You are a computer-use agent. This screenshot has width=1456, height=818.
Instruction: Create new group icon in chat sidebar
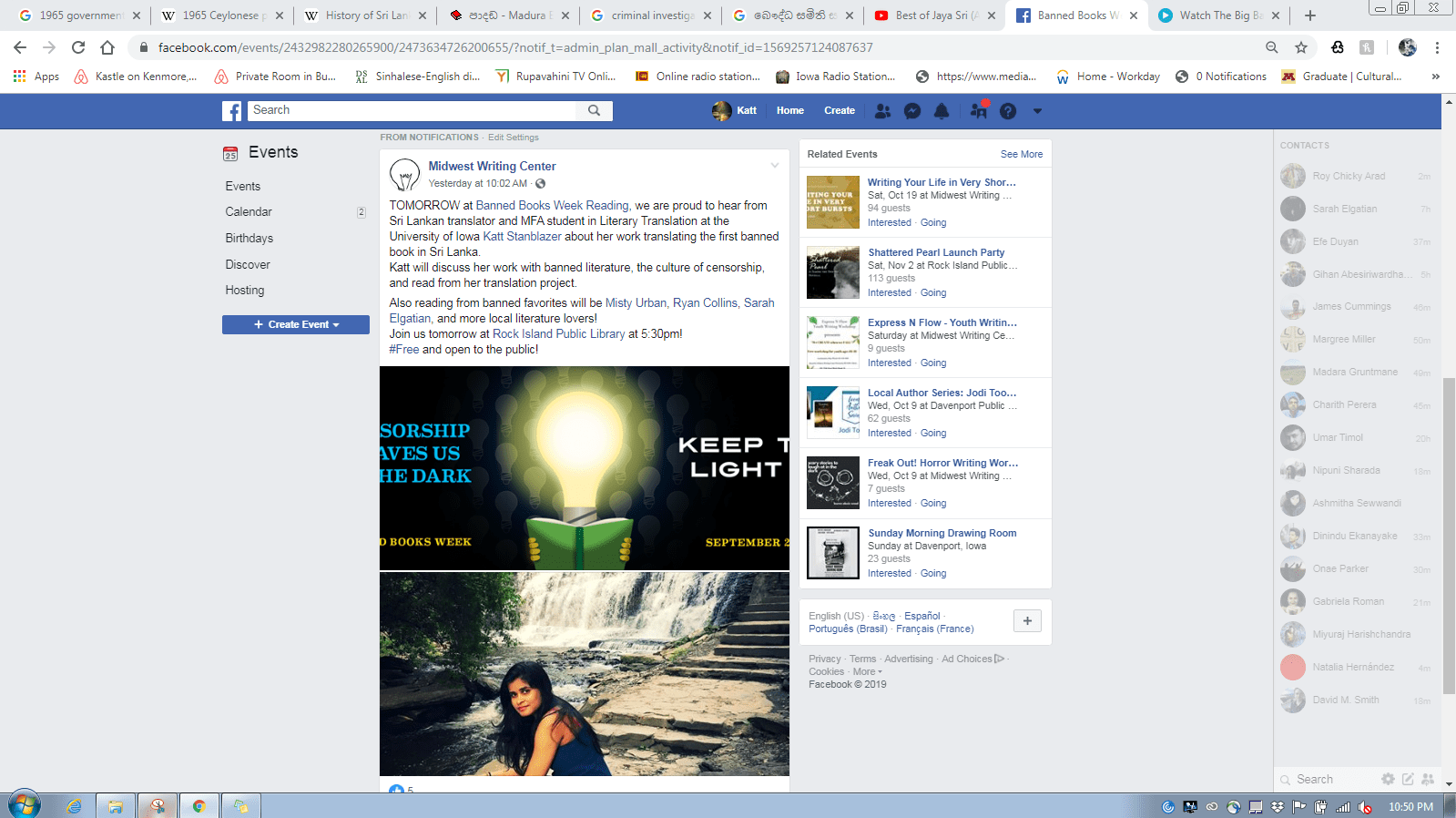point(1428,779)
